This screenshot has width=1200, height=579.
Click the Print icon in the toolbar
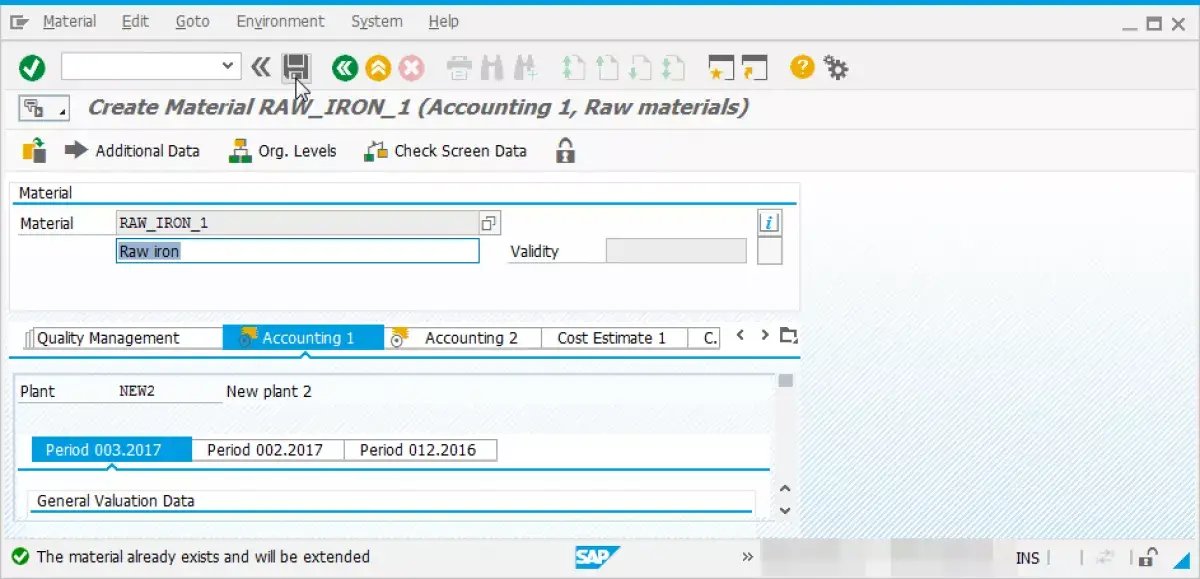(x=459, y=68)
